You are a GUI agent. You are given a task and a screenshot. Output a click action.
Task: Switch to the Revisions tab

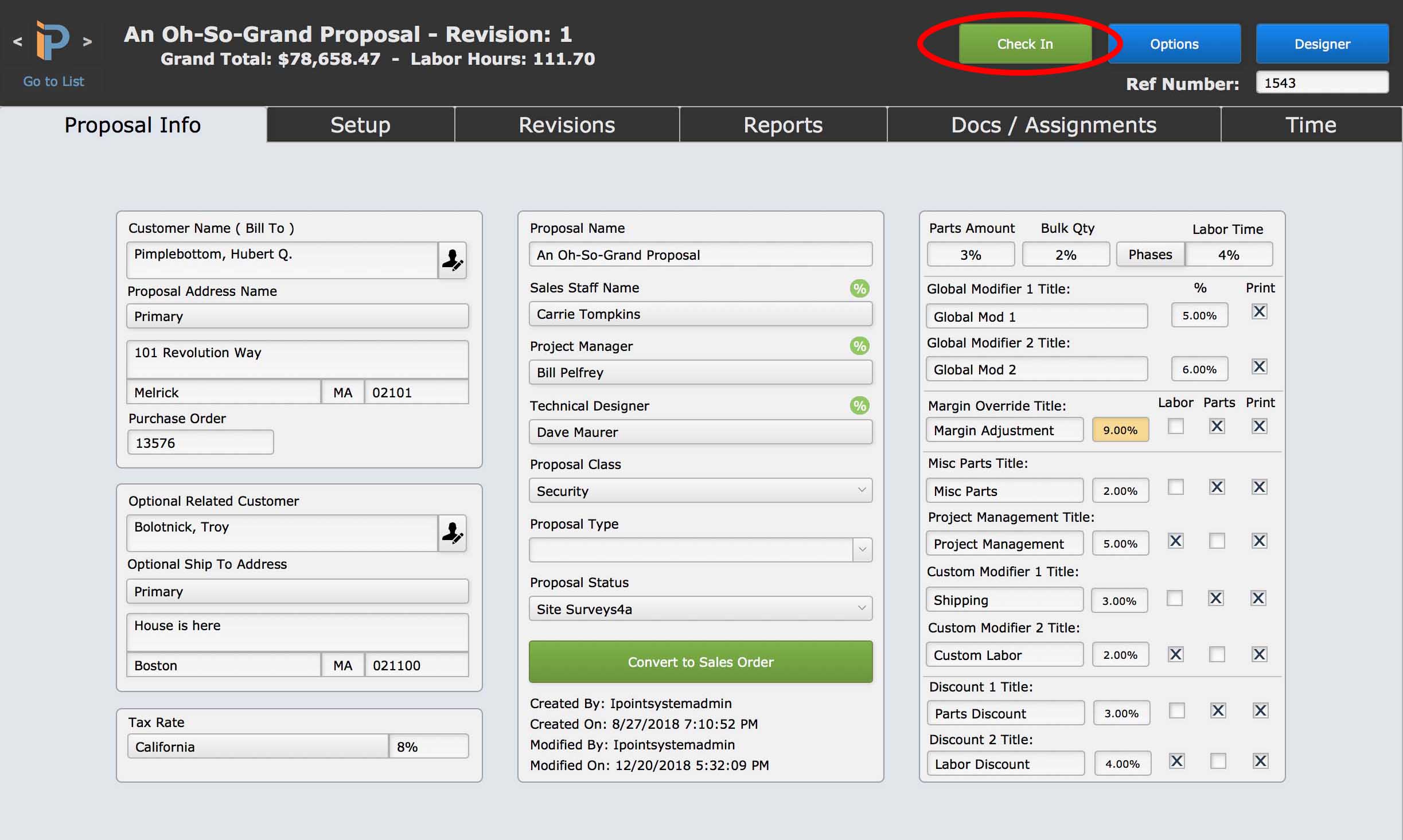click(x=567, y=124)
